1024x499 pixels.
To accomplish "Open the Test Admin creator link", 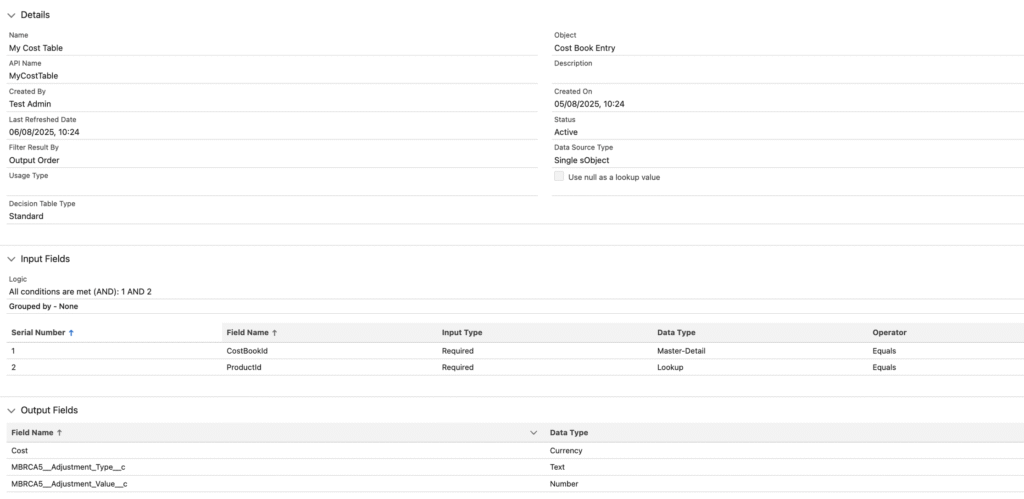I will [30, 103].
